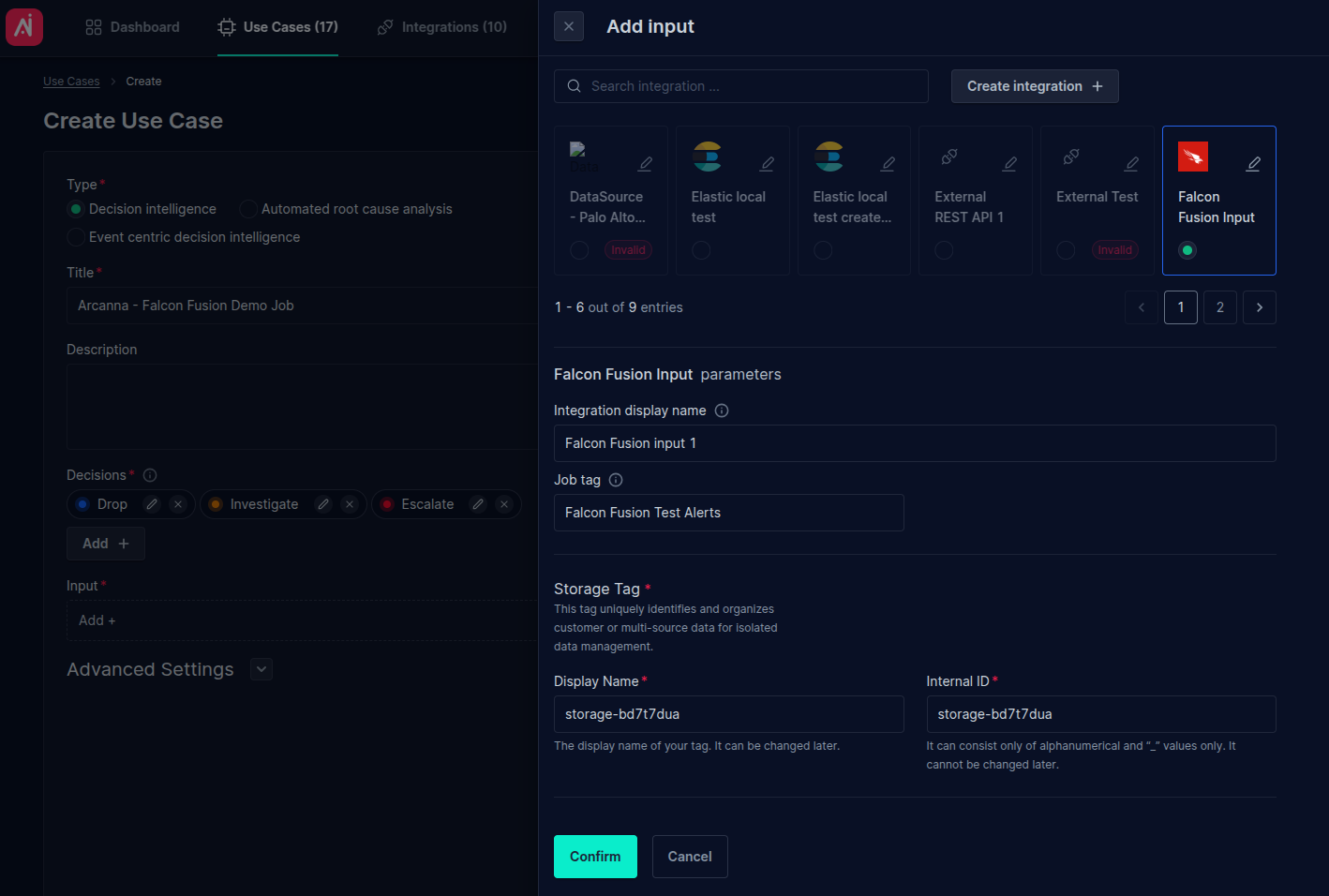
Task: Open the Dashboard tab
Action: point(132,27)
